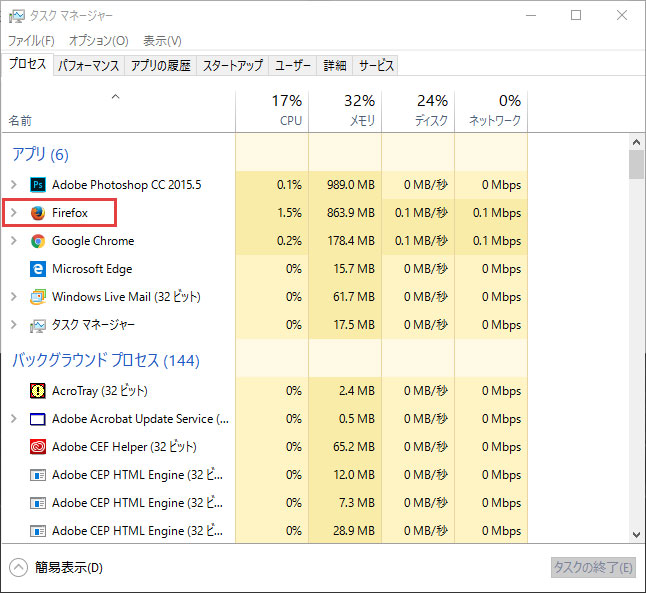Close the Task Manager window
Image resolution: width=646 pixels, height=593 pixels.
click(622, 16)
